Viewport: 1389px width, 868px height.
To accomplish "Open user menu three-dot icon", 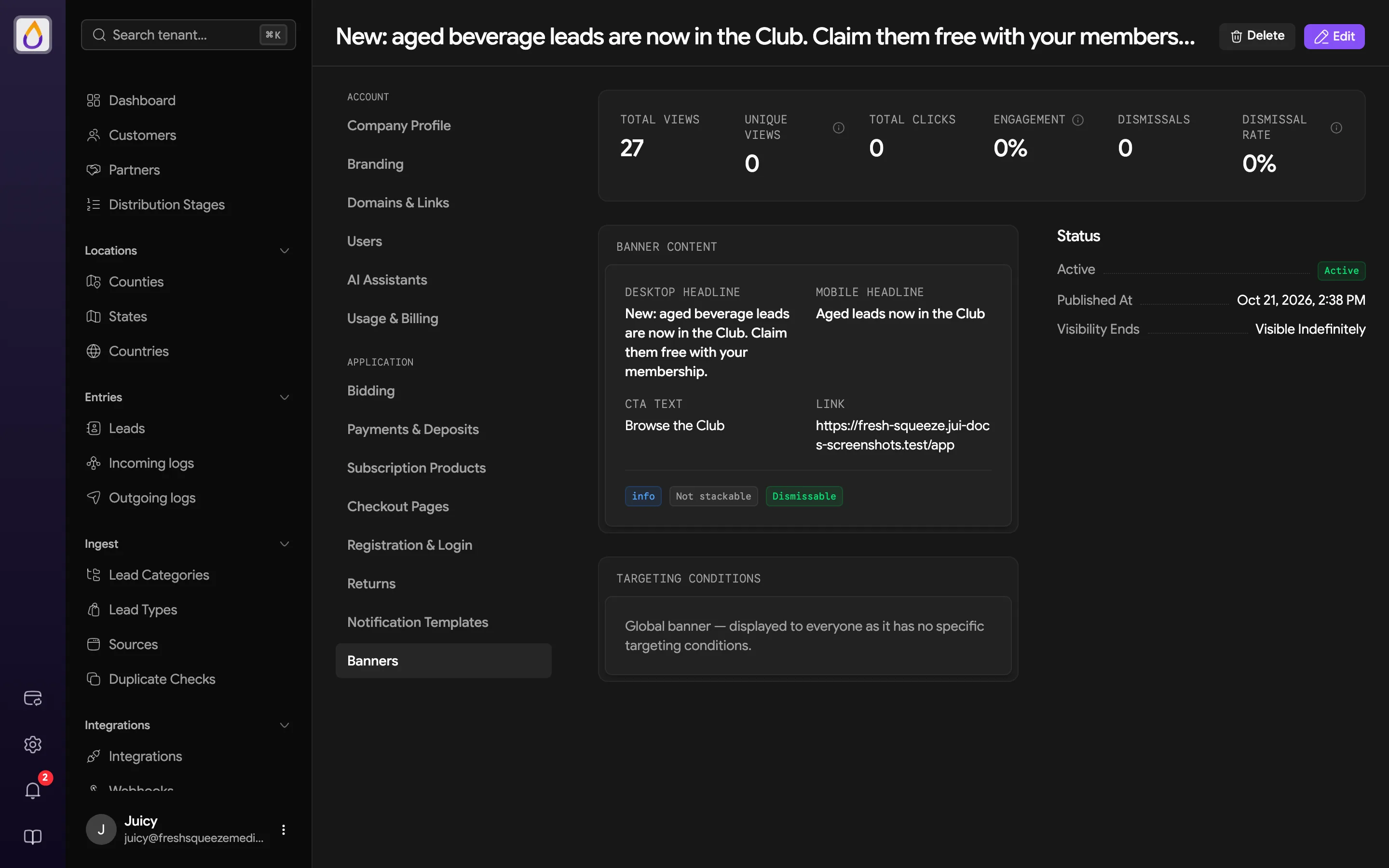I will 284,829.
